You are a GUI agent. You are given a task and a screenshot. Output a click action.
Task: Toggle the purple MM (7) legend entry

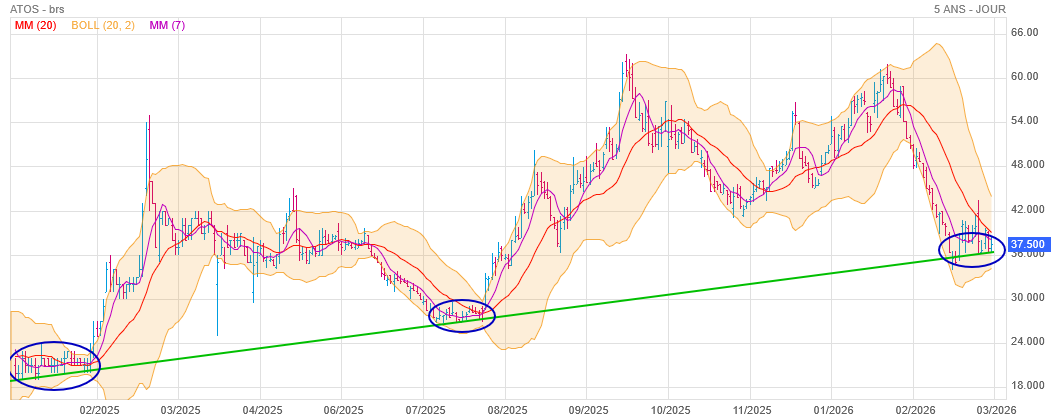170,25
